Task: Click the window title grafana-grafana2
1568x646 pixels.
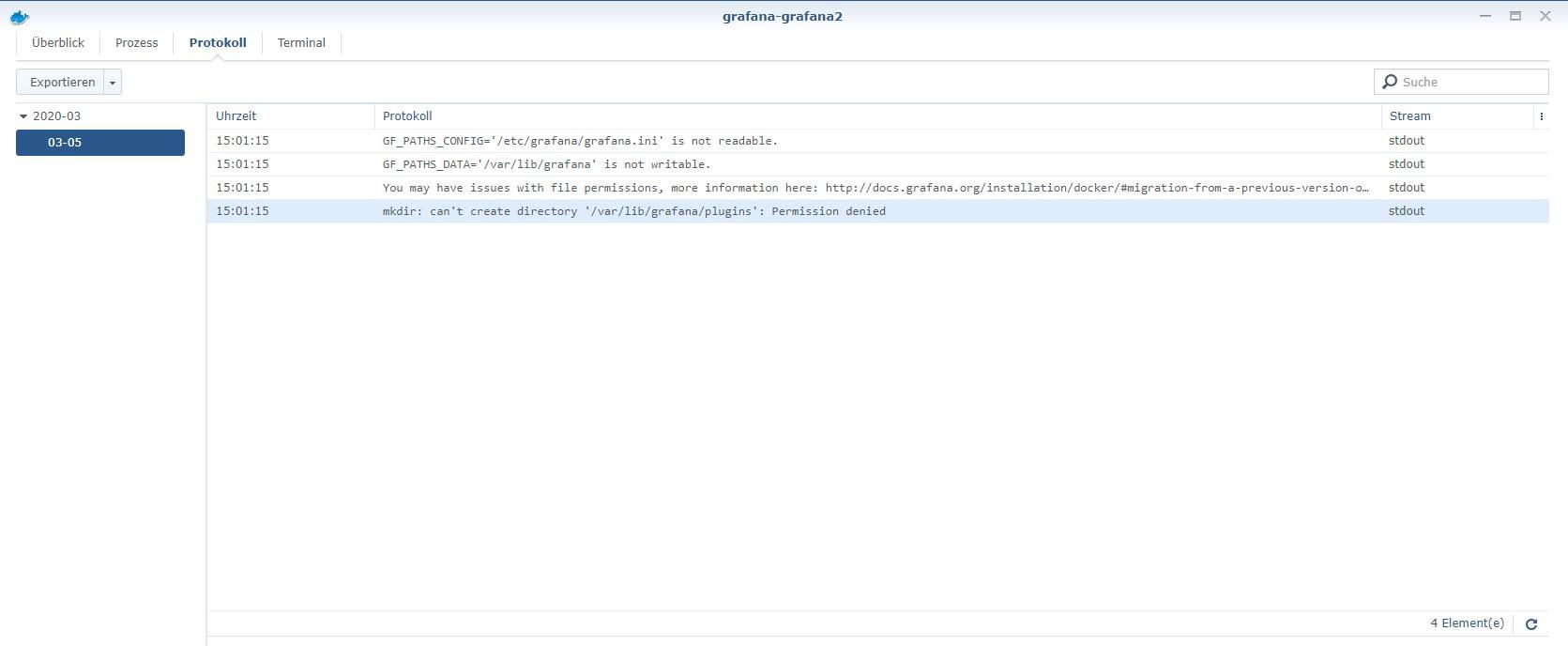Action: 783,16
